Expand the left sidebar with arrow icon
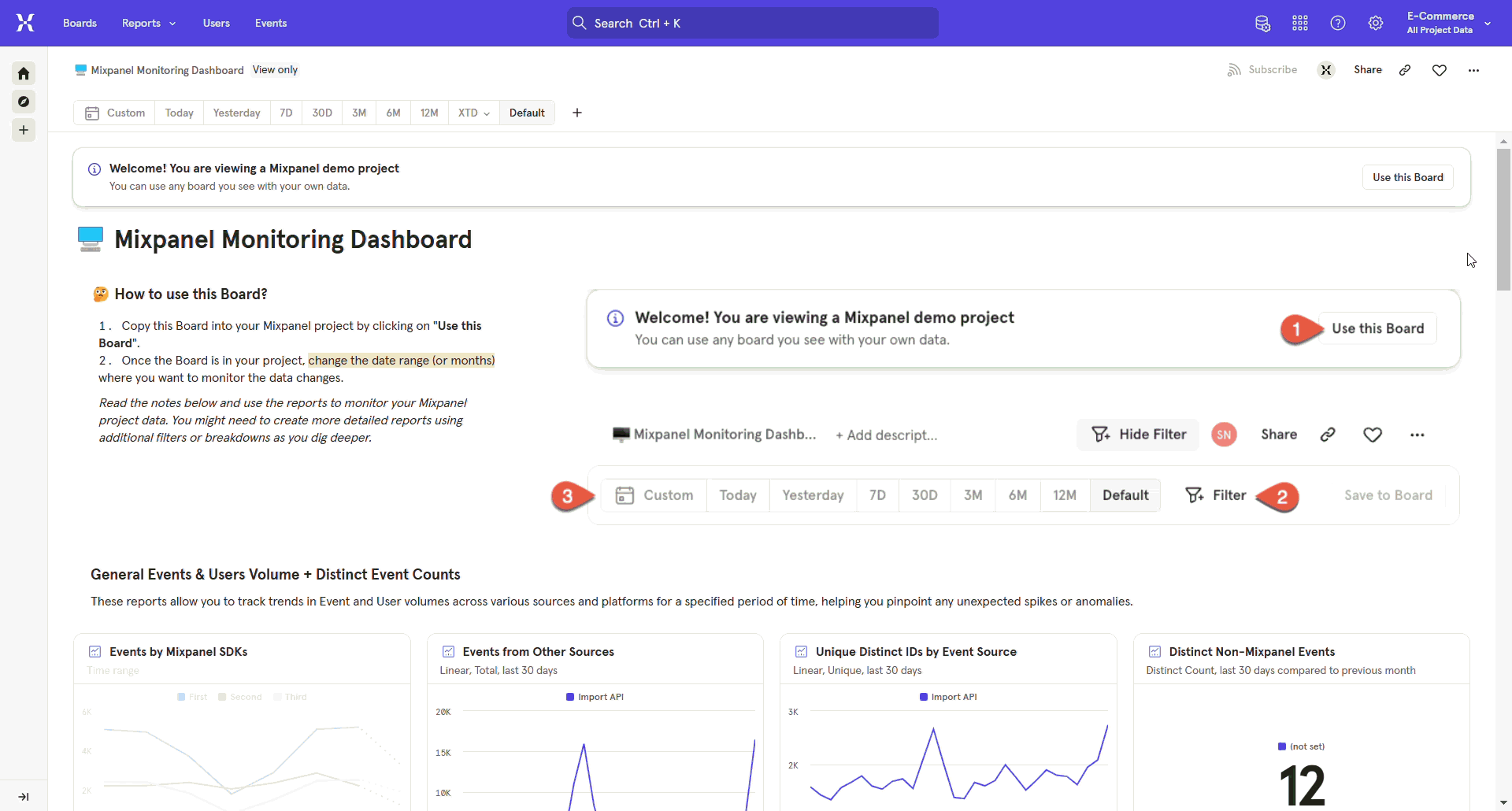The height and width of the screenshot is (811, 1512). [24, 797]
